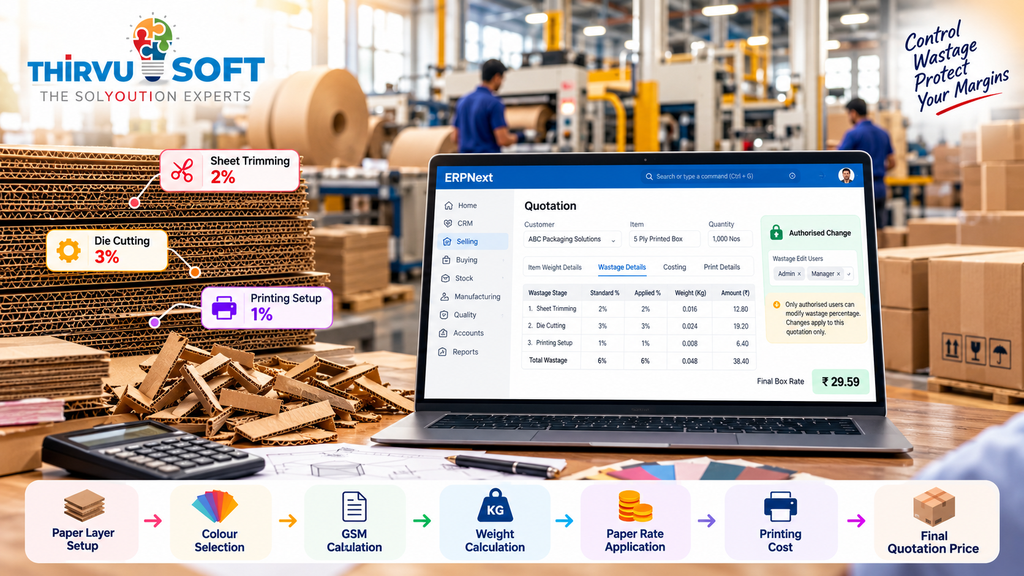Open the Print Details tab
1024x576 pixels.
tap(722, 267)
